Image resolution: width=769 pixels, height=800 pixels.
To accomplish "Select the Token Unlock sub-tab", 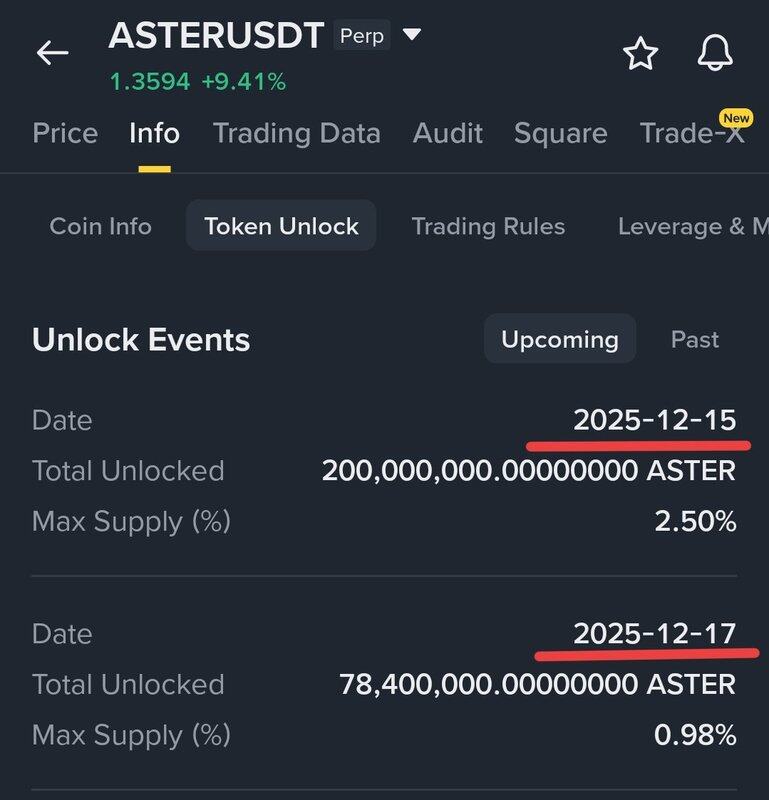I will pos(281,226).
